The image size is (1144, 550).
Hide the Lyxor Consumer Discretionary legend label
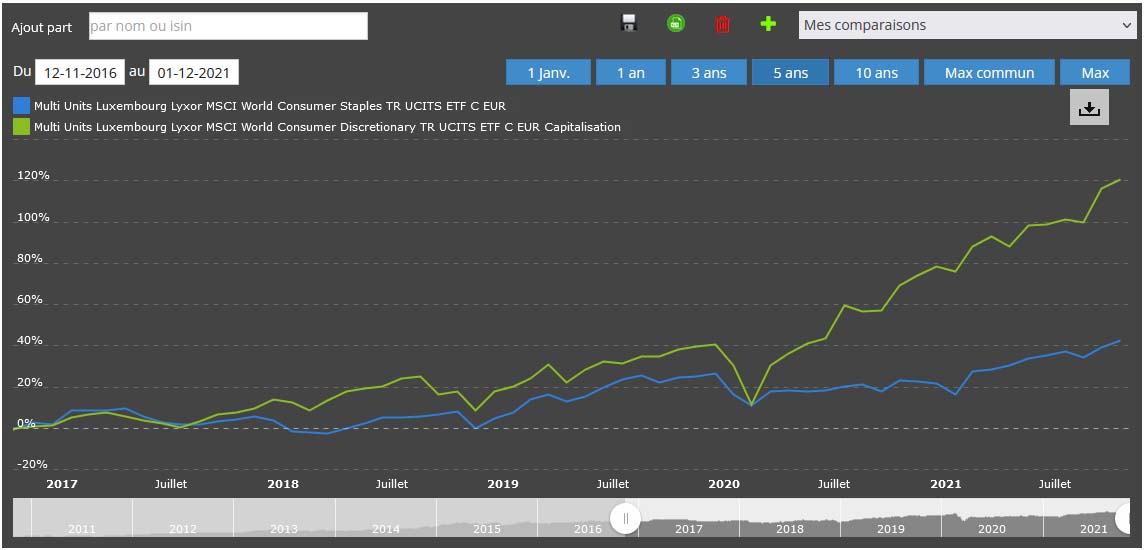[327, 127]
